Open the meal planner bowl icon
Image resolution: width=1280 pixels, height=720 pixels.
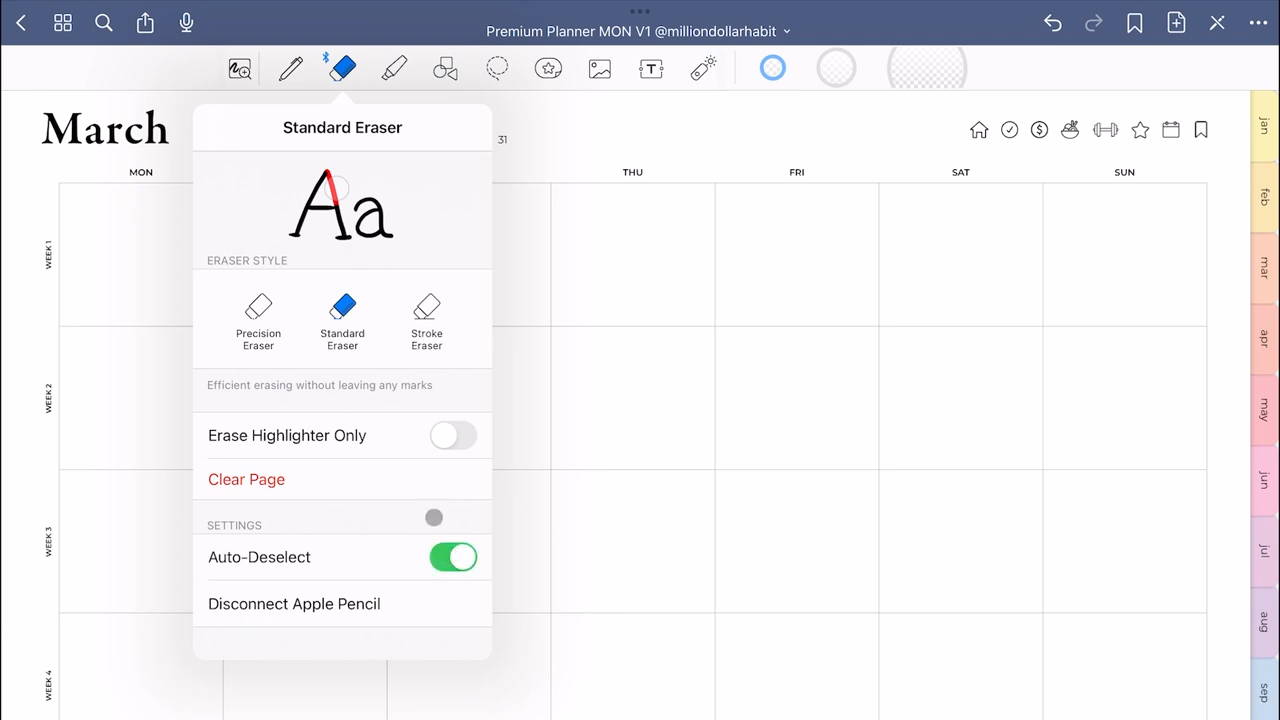tap(1070, 130)
